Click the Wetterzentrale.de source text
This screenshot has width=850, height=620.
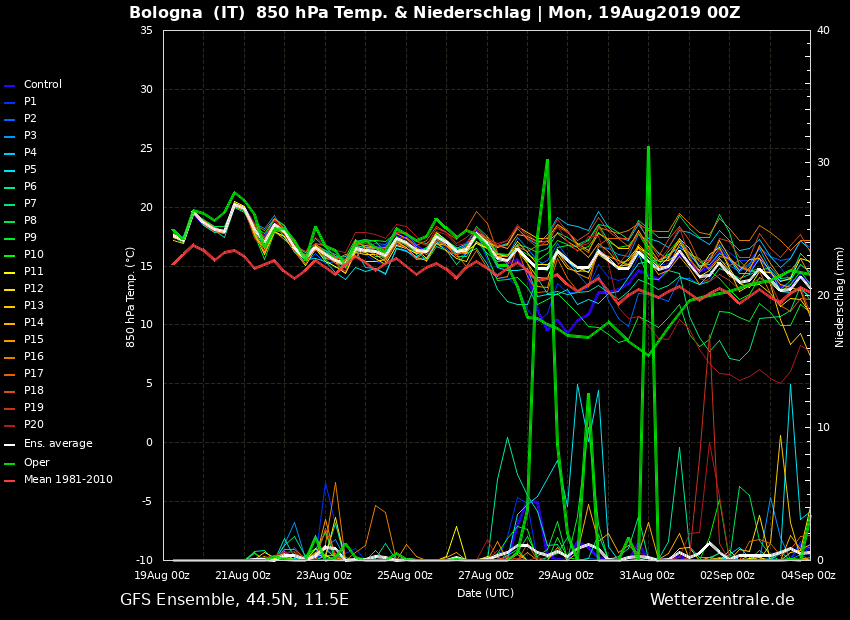(x=722, y=600)
